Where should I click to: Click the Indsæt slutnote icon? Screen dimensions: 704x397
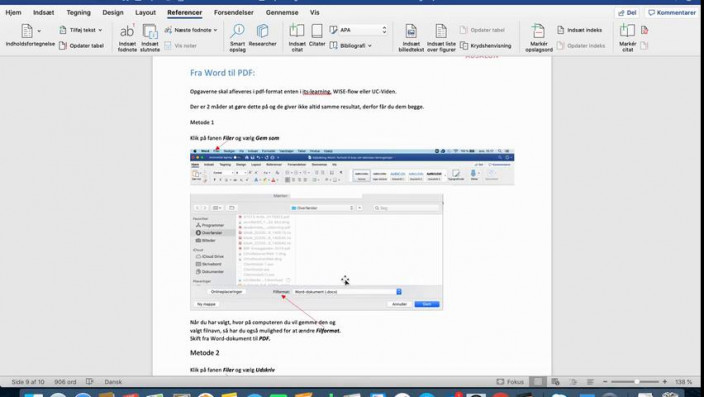click(150, 38)
